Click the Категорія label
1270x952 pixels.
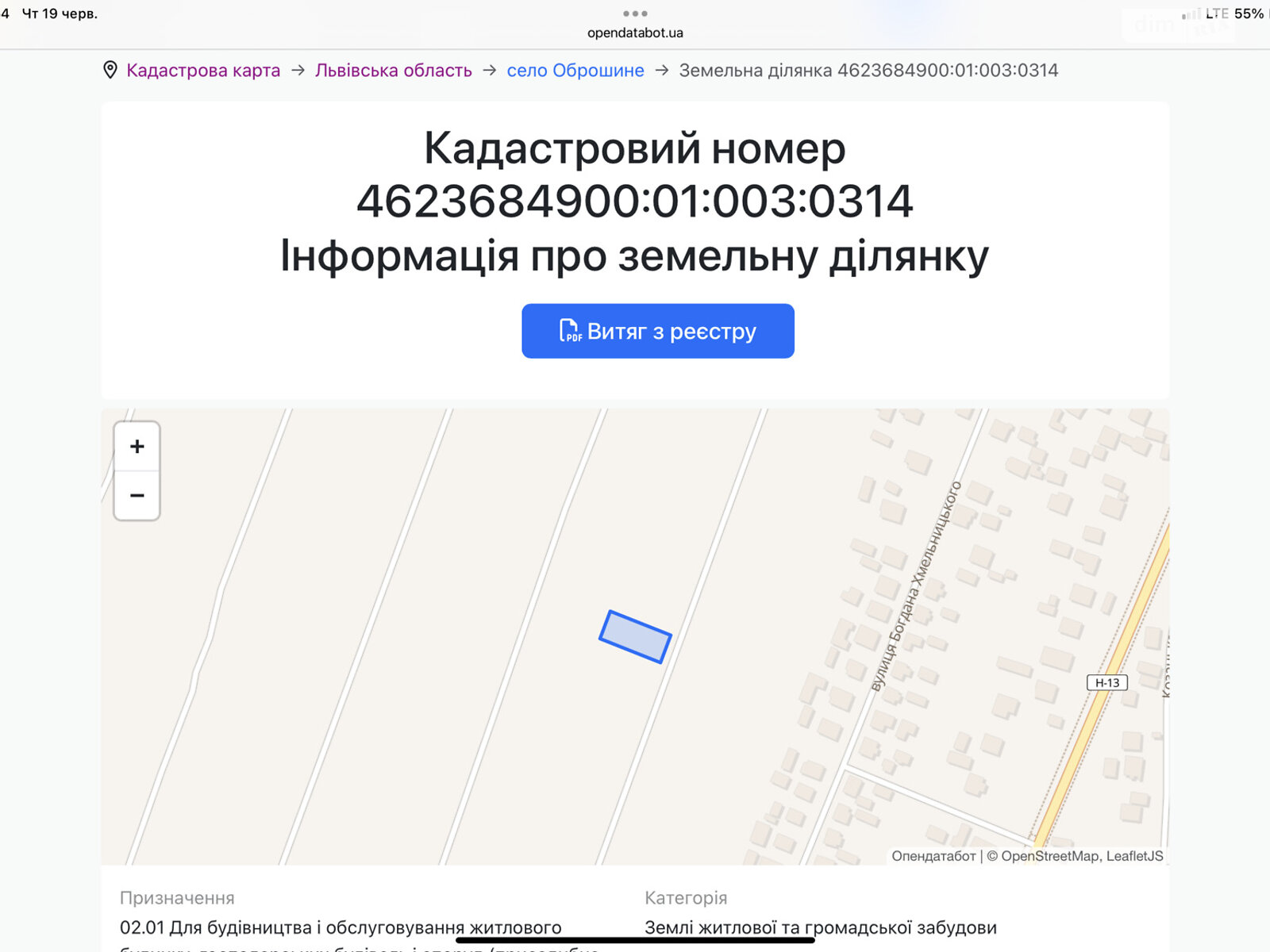coord(686,898)
